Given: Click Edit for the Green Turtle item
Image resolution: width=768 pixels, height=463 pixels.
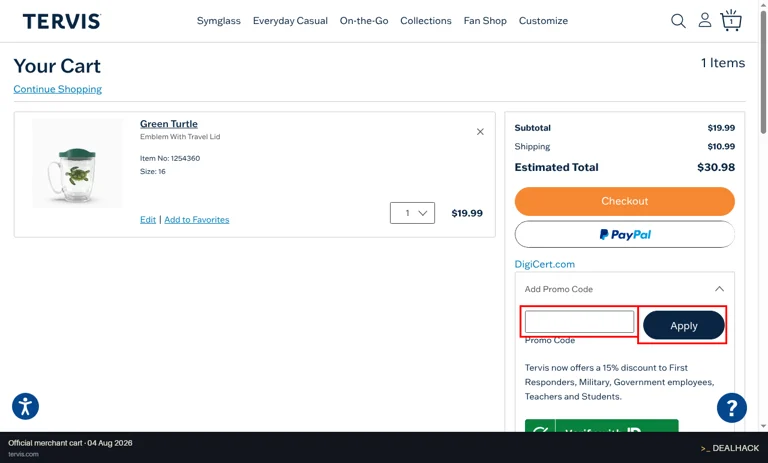Looking at the screenshot, I should pos(148,219).
